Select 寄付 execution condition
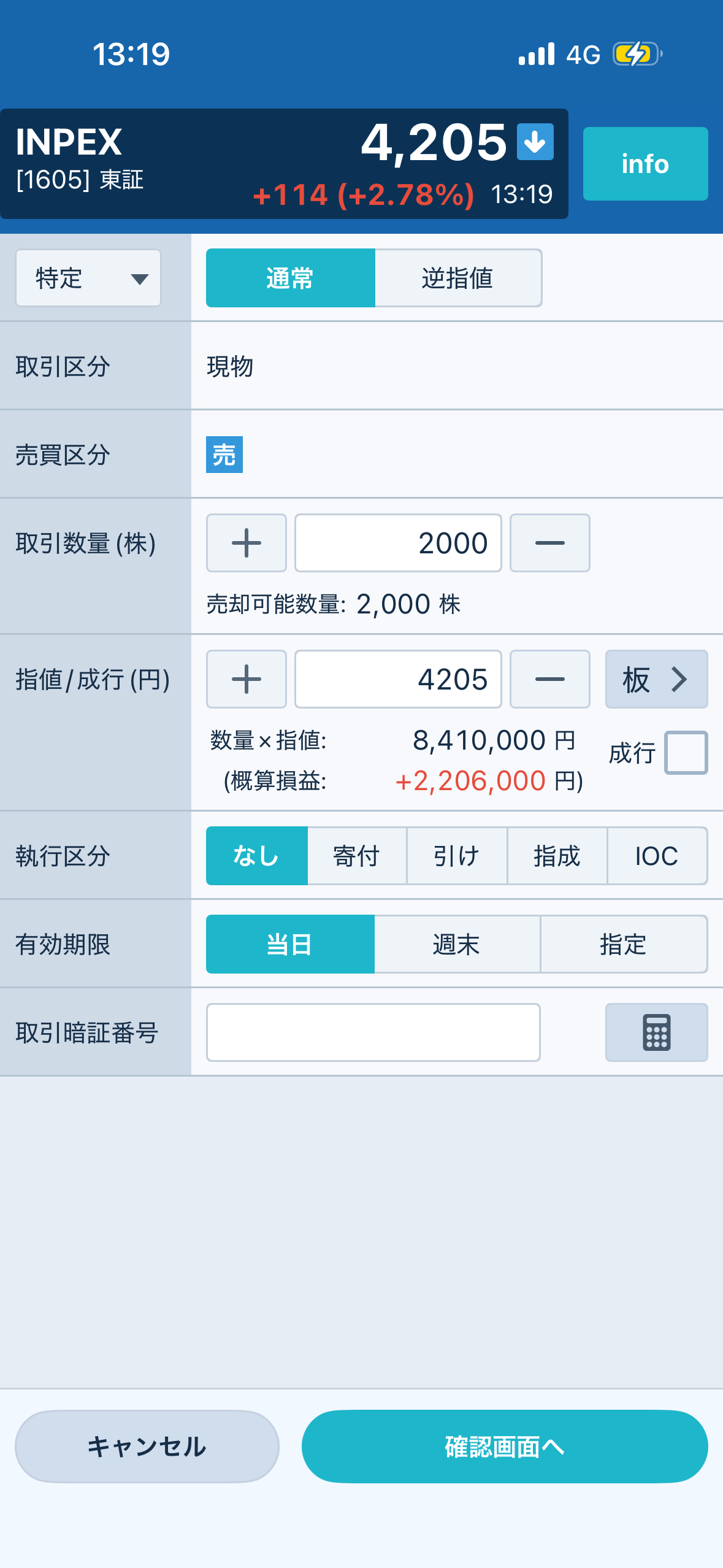Viewport: 723px width, 1568px height. coord(356,856)
